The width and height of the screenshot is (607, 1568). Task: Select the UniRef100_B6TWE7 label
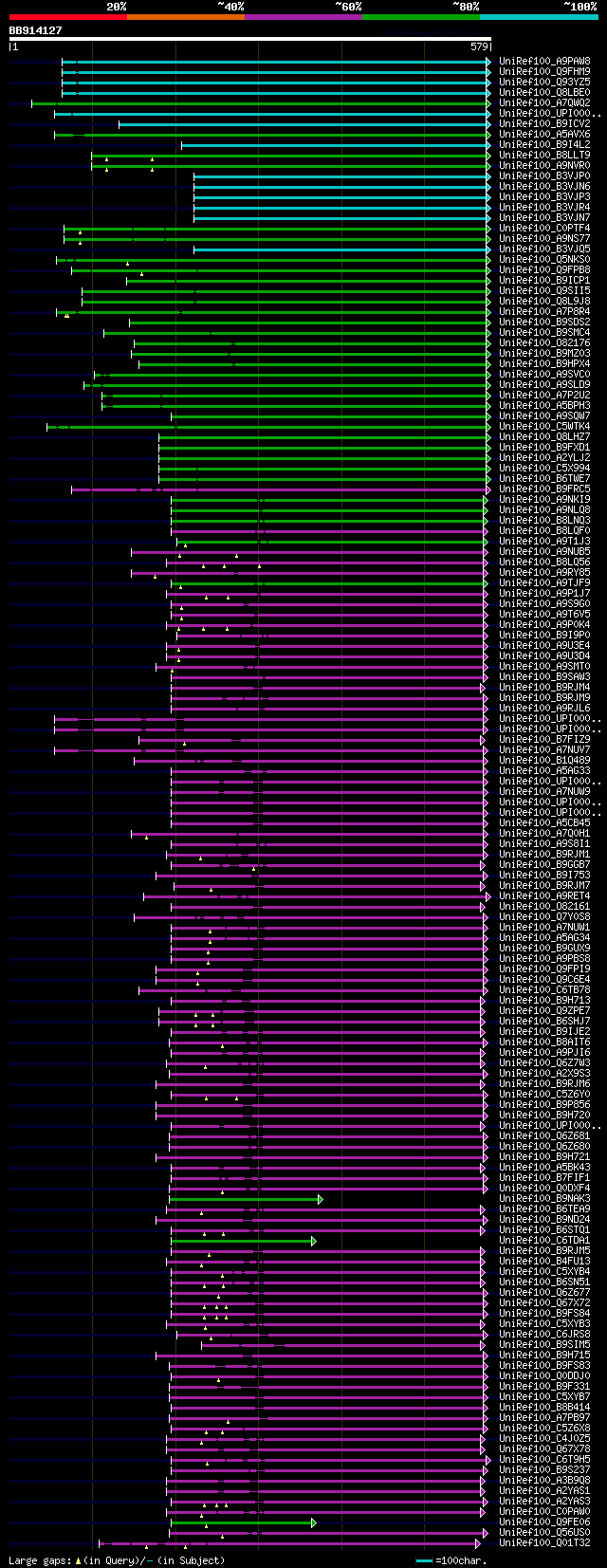544,478
